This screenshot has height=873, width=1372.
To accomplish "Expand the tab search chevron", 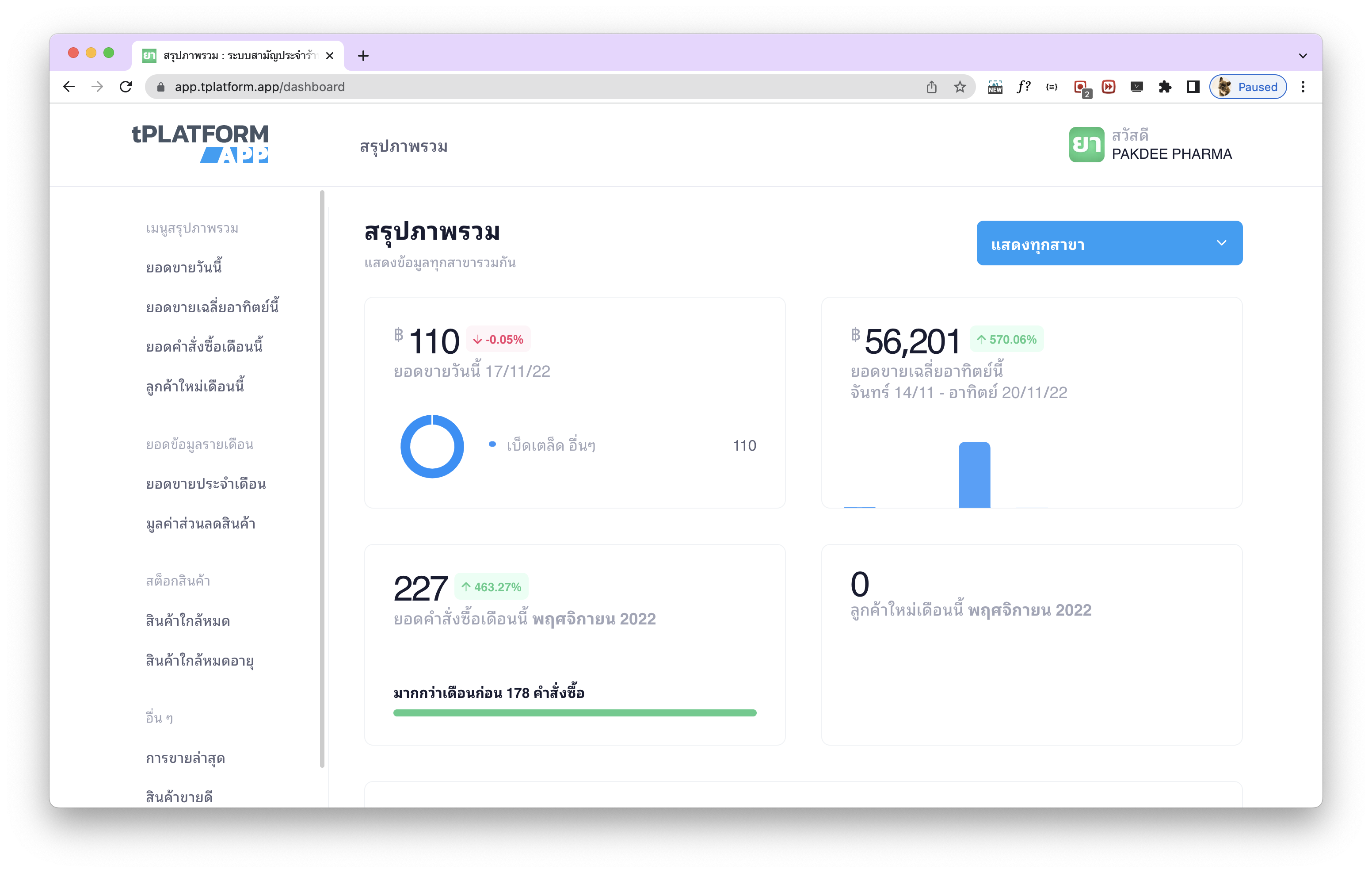I will tap(1303, 56).
